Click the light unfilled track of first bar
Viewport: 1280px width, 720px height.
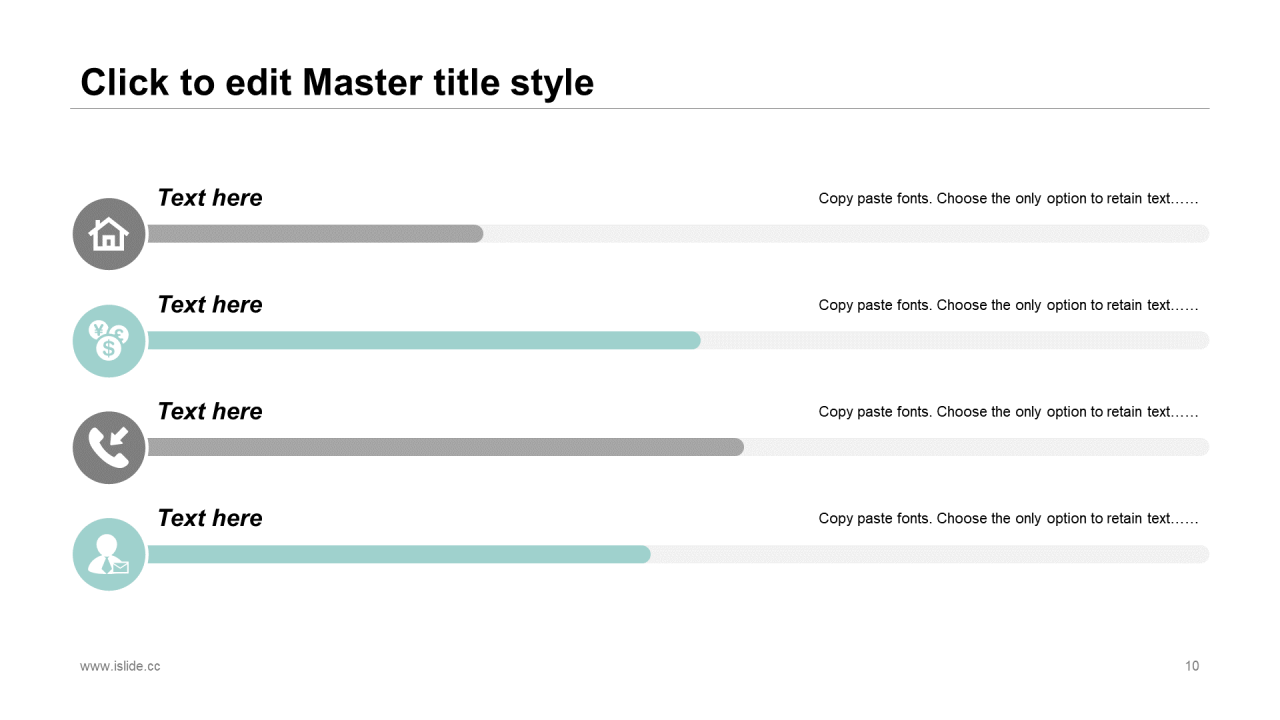click(x=845, y=234)
